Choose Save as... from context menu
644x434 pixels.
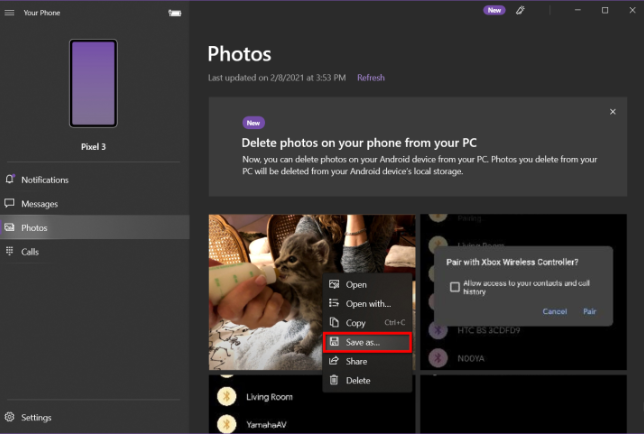[362, 342]
